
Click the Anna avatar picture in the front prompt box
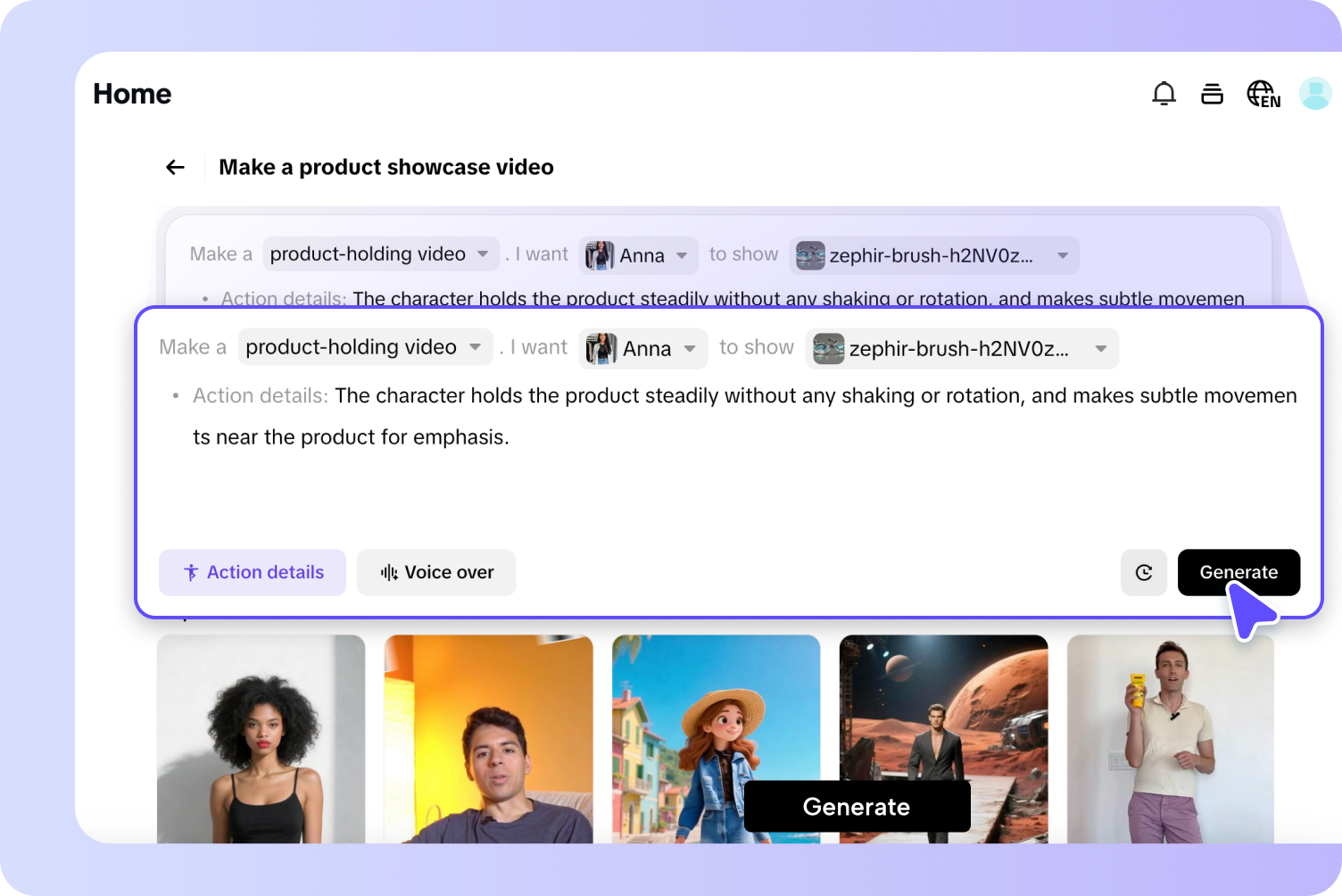point(601,349)
